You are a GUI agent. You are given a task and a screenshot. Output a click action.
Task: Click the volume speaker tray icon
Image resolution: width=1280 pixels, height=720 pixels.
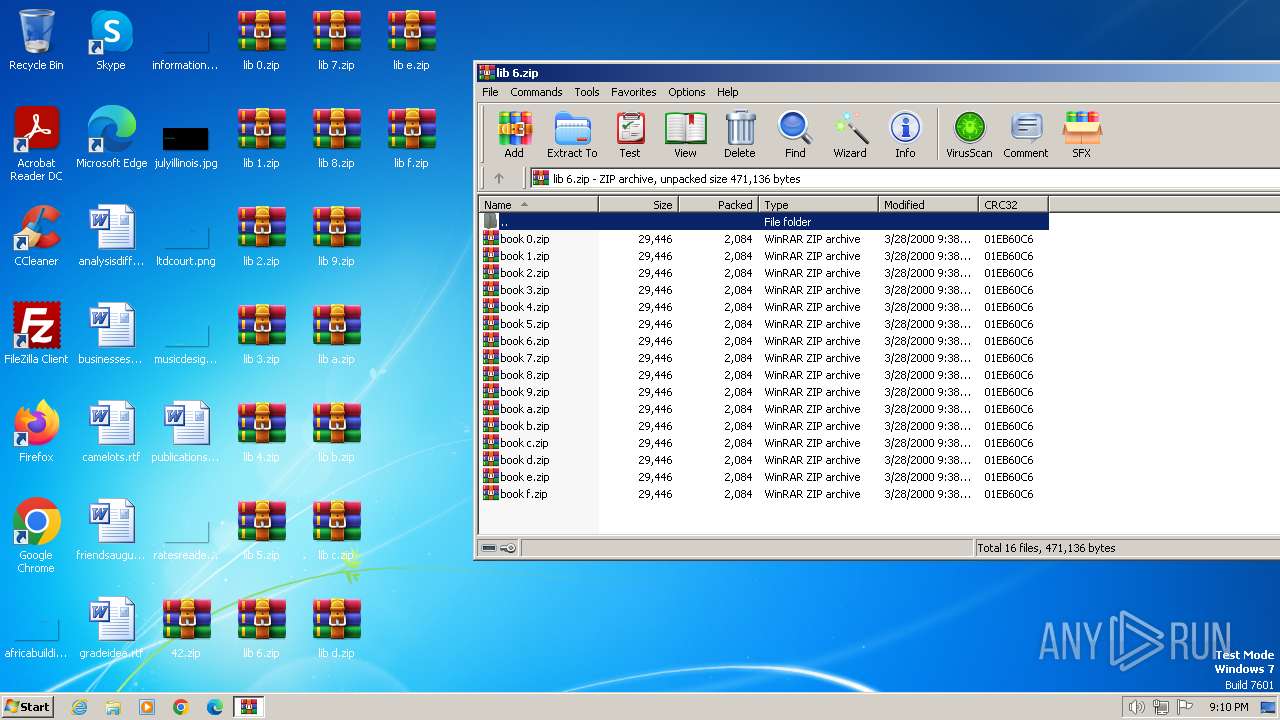point(1136,707)
